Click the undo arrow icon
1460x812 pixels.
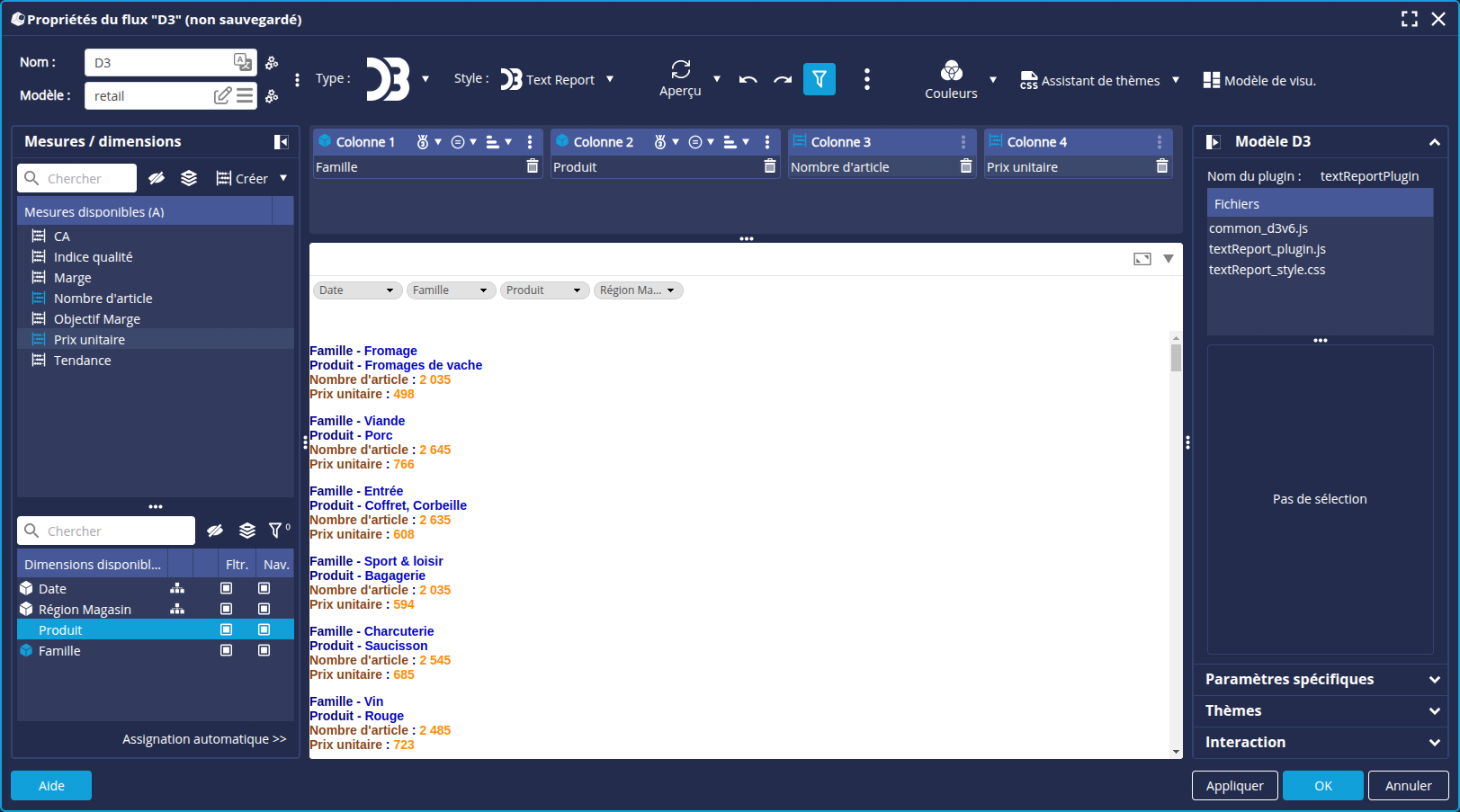[x=748, y=79]
